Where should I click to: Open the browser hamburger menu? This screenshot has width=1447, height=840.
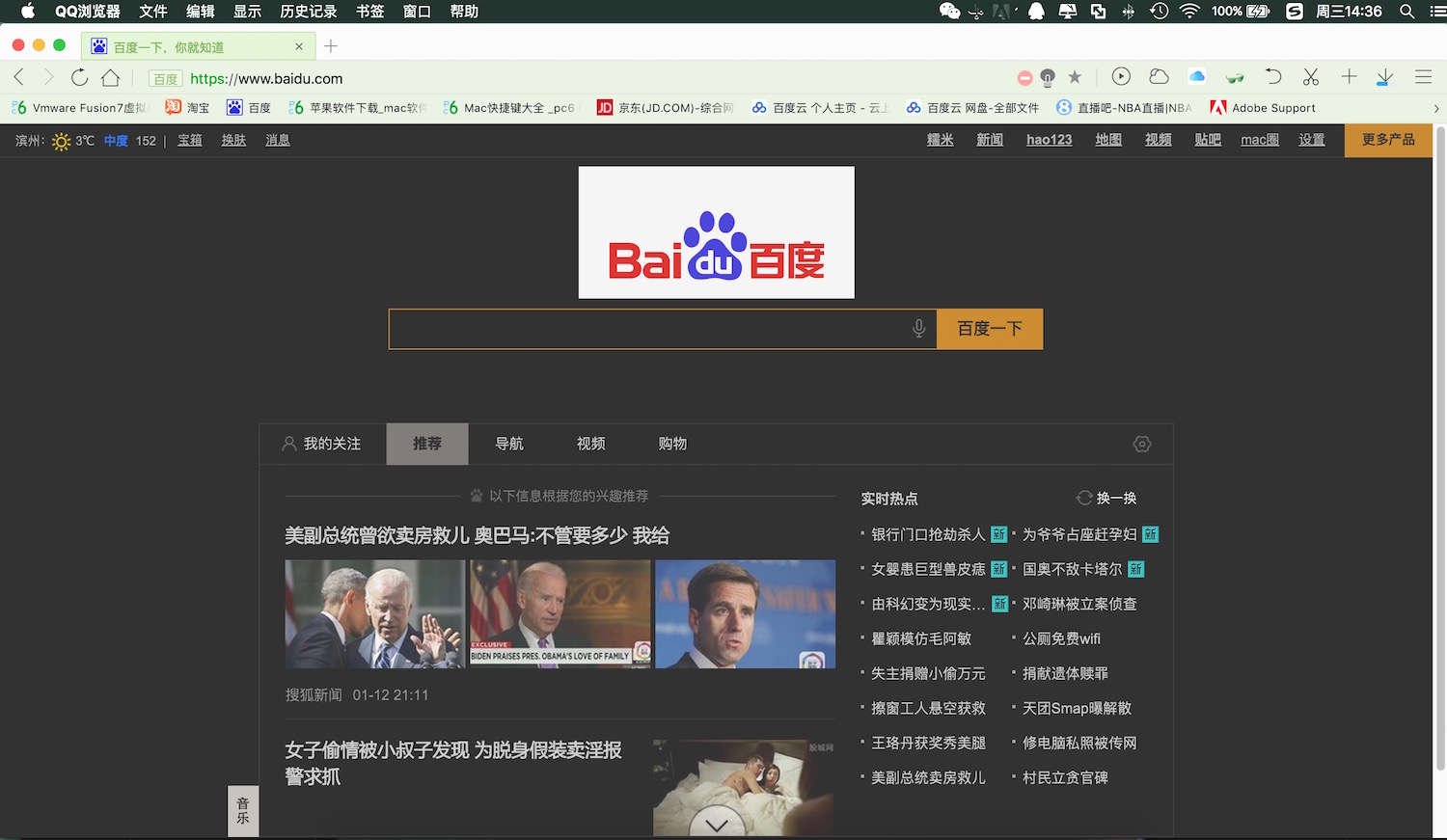click(1423, 76)
